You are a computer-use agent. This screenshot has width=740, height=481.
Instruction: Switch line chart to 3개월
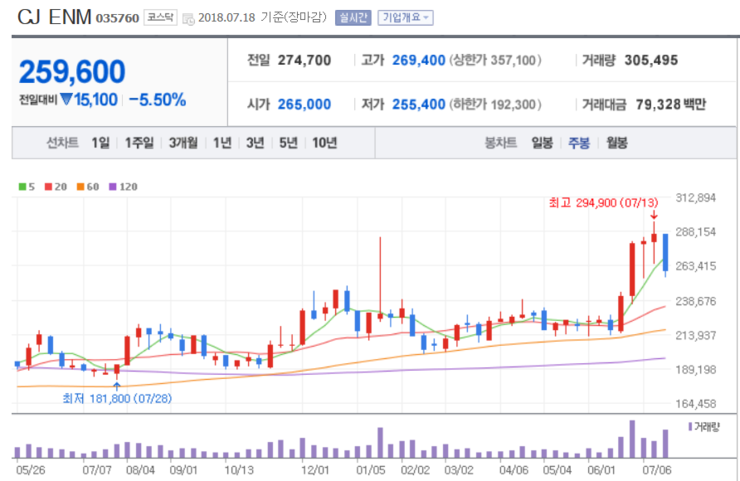tap(183, 143)
